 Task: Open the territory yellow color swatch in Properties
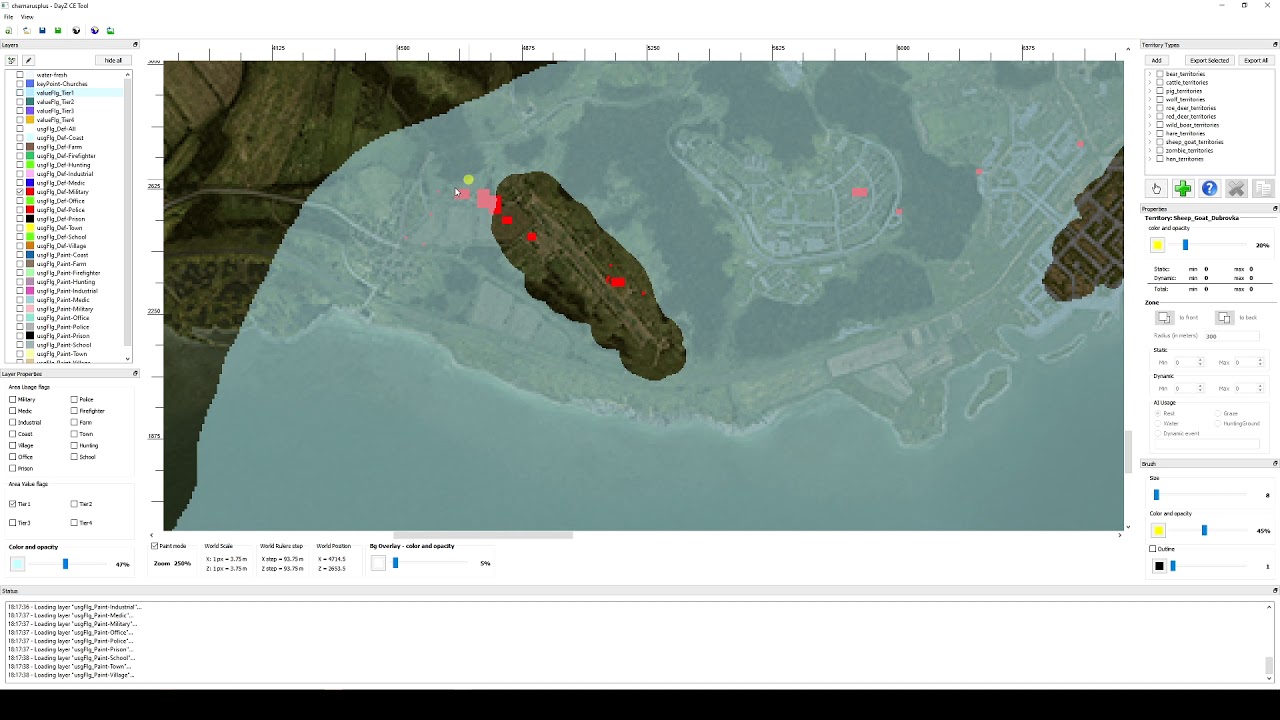[1158, 245]
